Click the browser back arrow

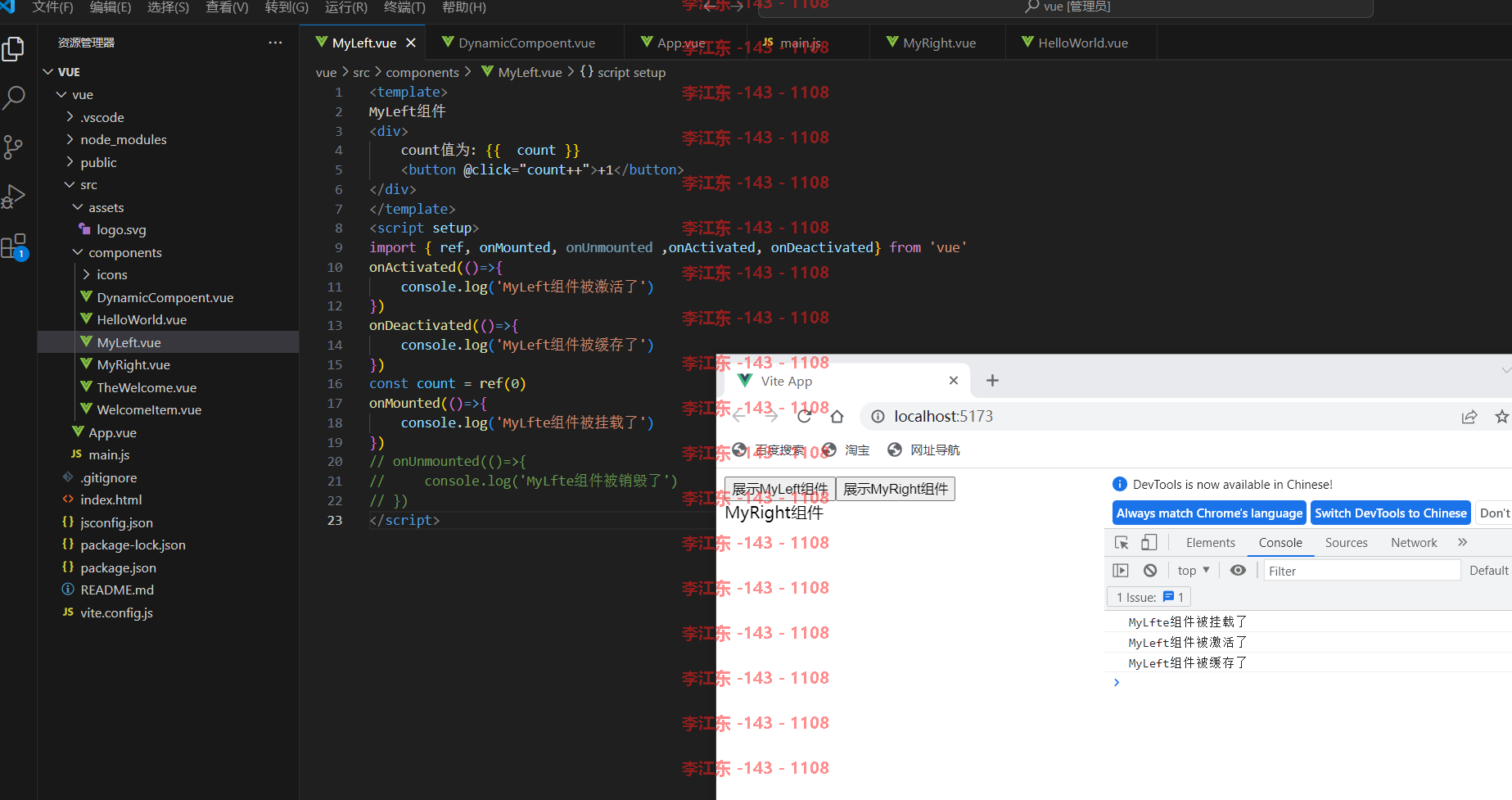tap(739, 417)
